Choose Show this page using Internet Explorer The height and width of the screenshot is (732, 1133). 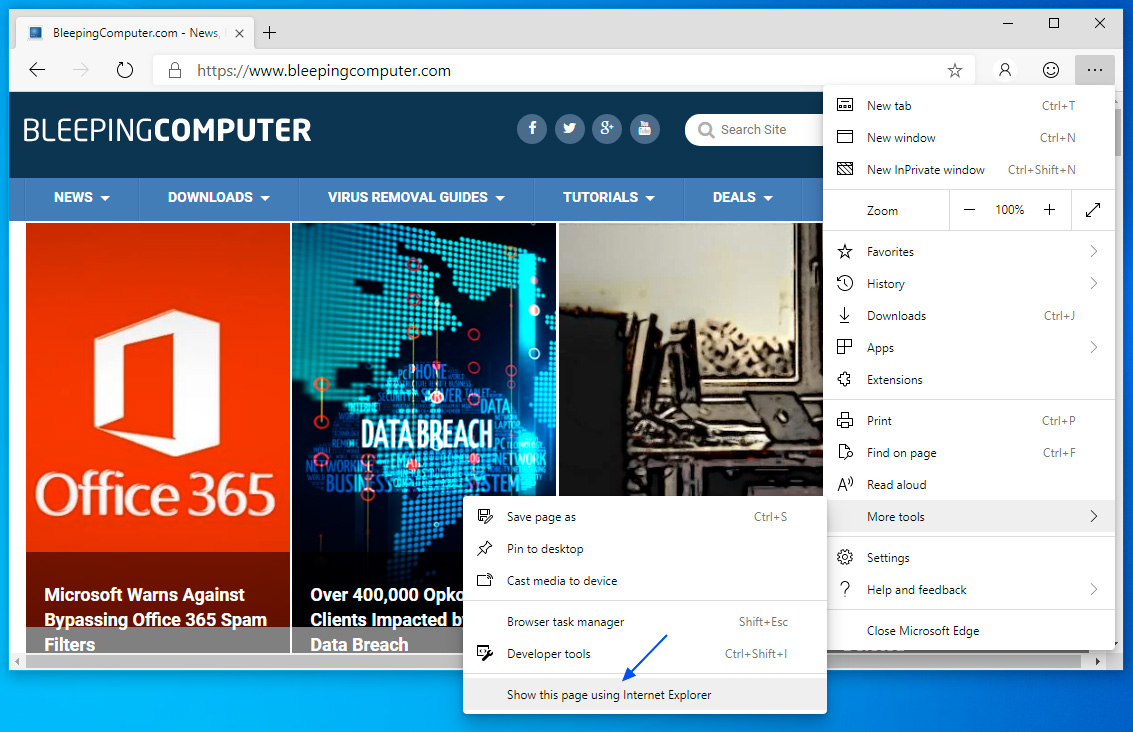[x=645, y=694]
